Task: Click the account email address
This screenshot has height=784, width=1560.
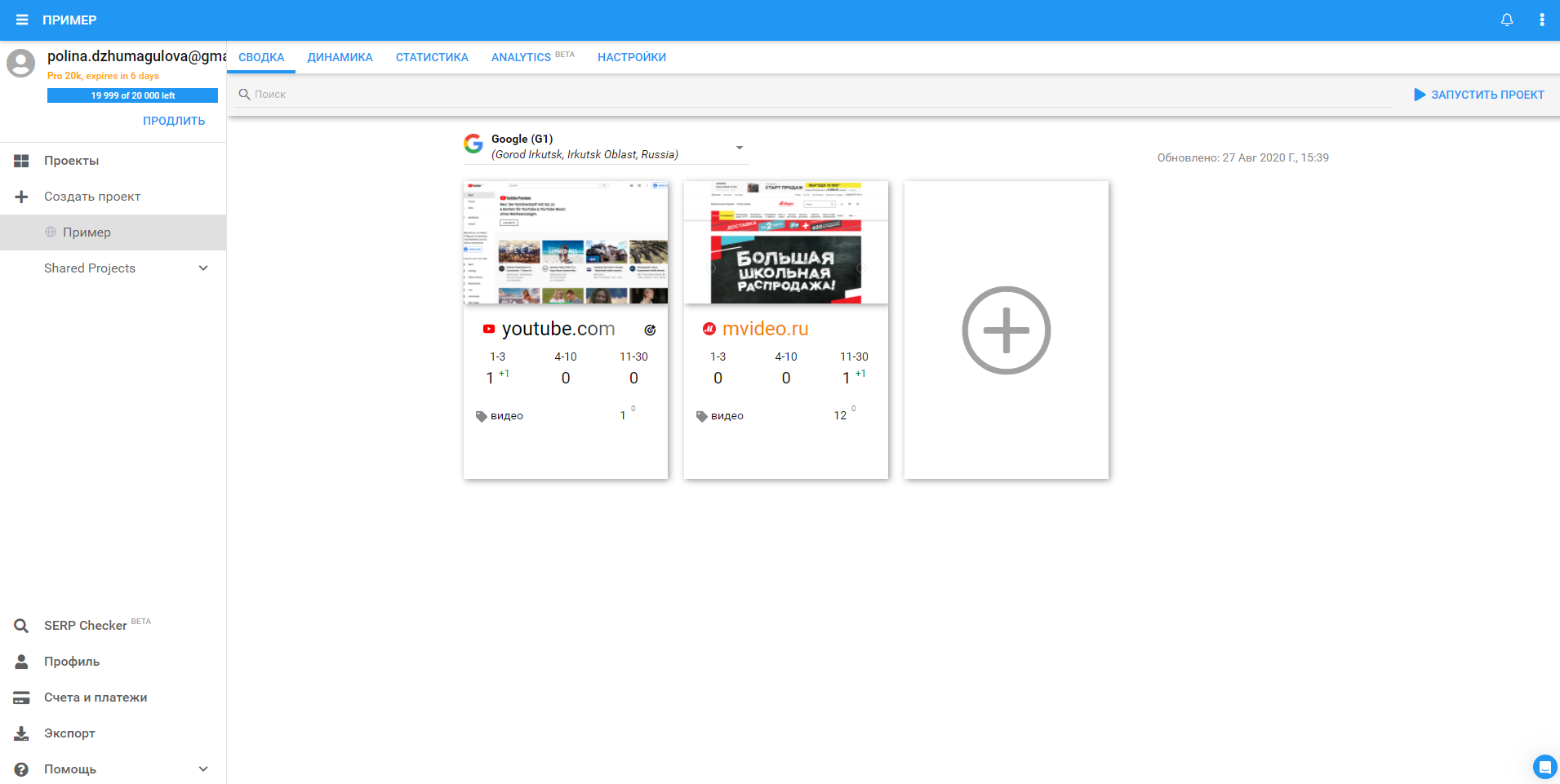Action: click(x=136, y=56)
